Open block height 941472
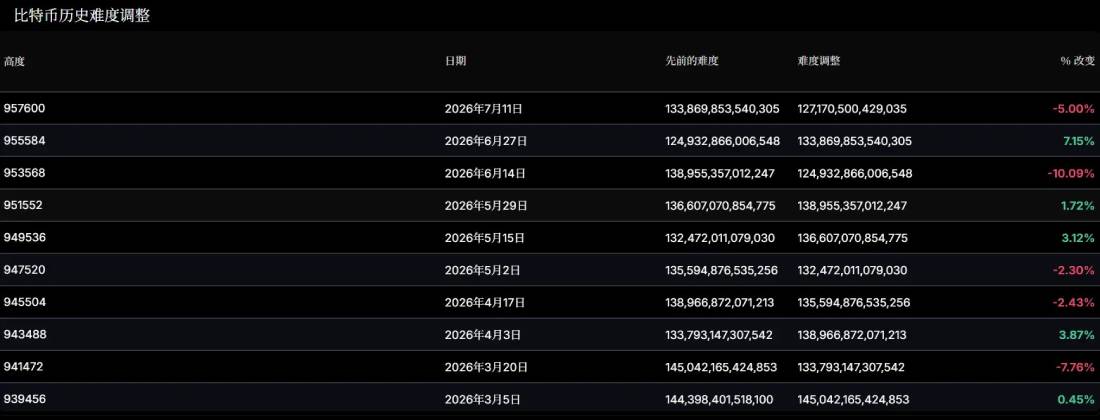 24,367
